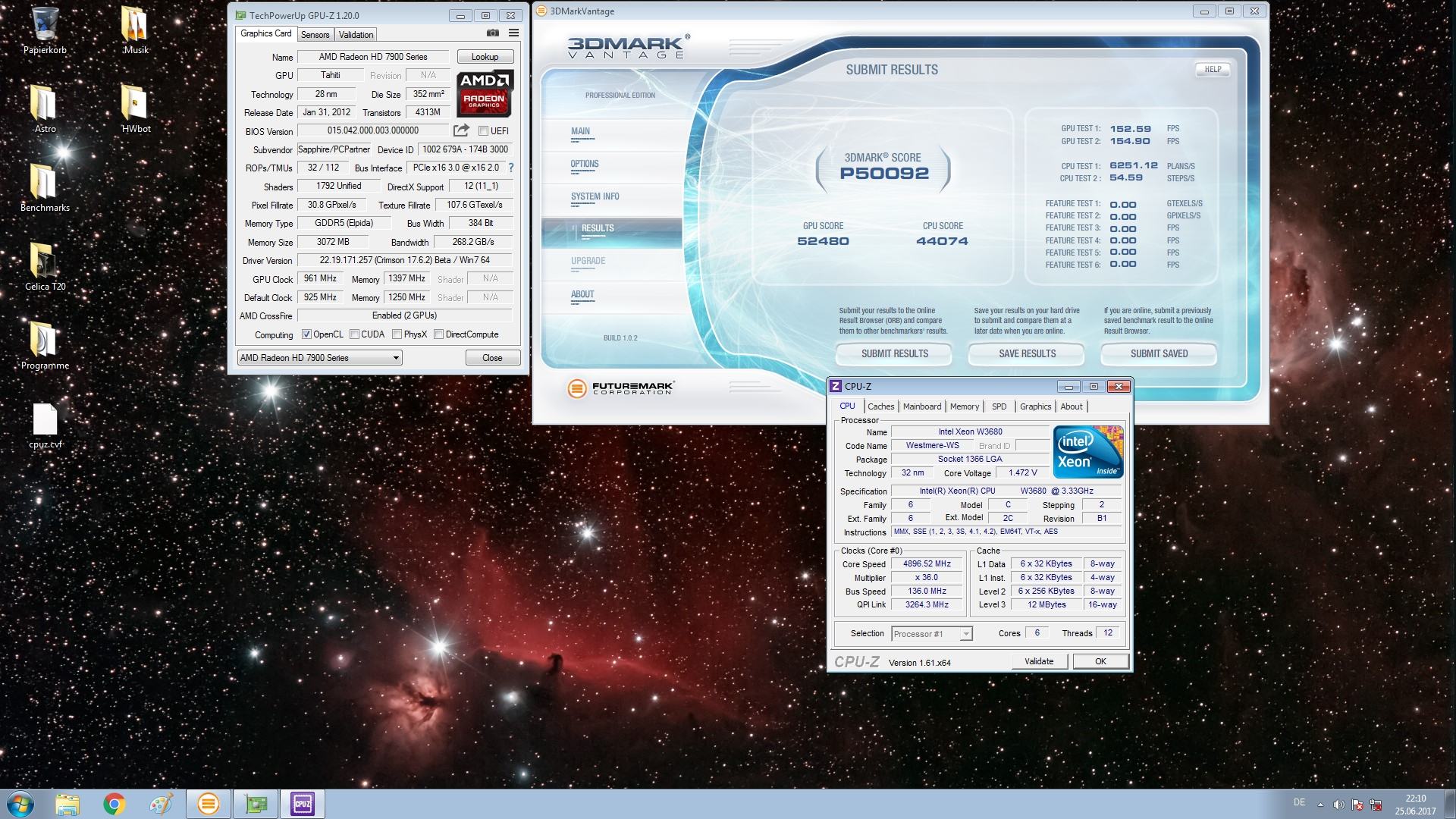
Task: Click the GPU-Z screenshot camera icon
Action: [x=493, y=33]
